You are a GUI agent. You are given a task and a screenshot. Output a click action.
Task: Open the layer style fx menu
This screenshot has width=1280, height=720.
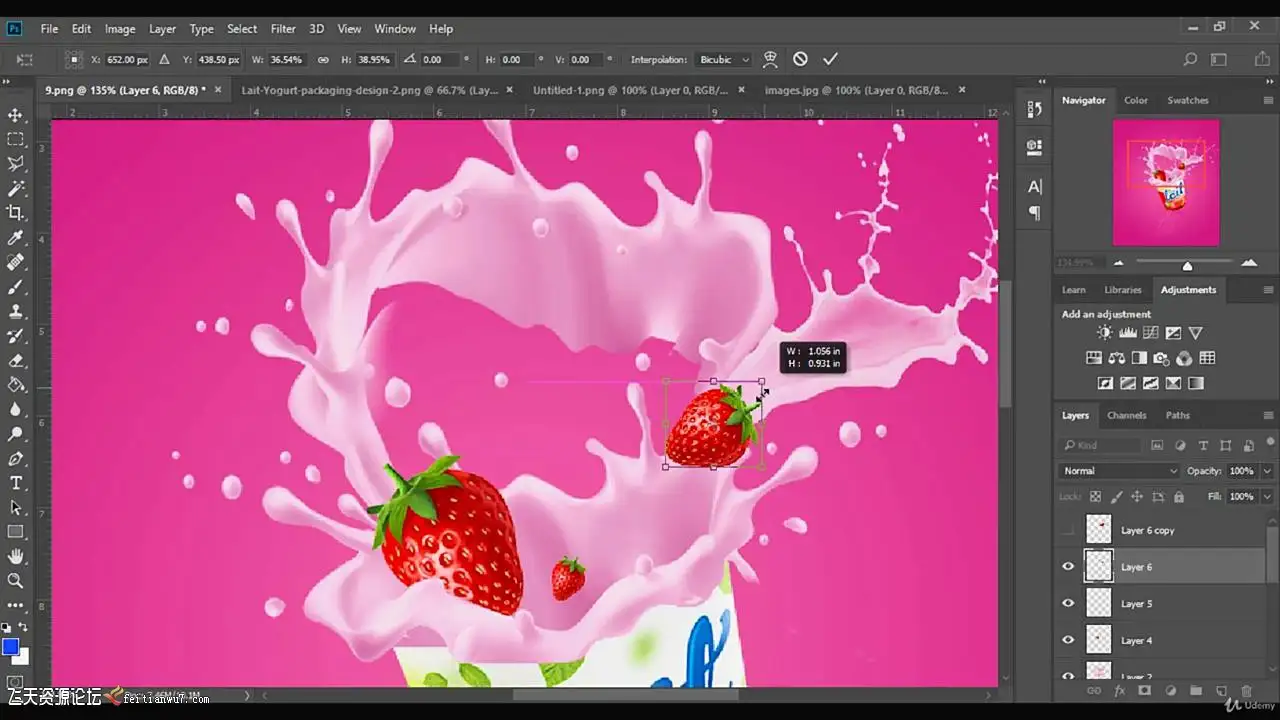coord(1120,691)
